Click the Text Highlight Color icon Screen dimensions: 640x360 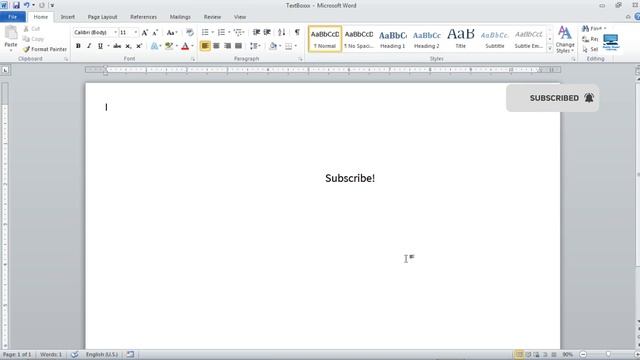169,46
